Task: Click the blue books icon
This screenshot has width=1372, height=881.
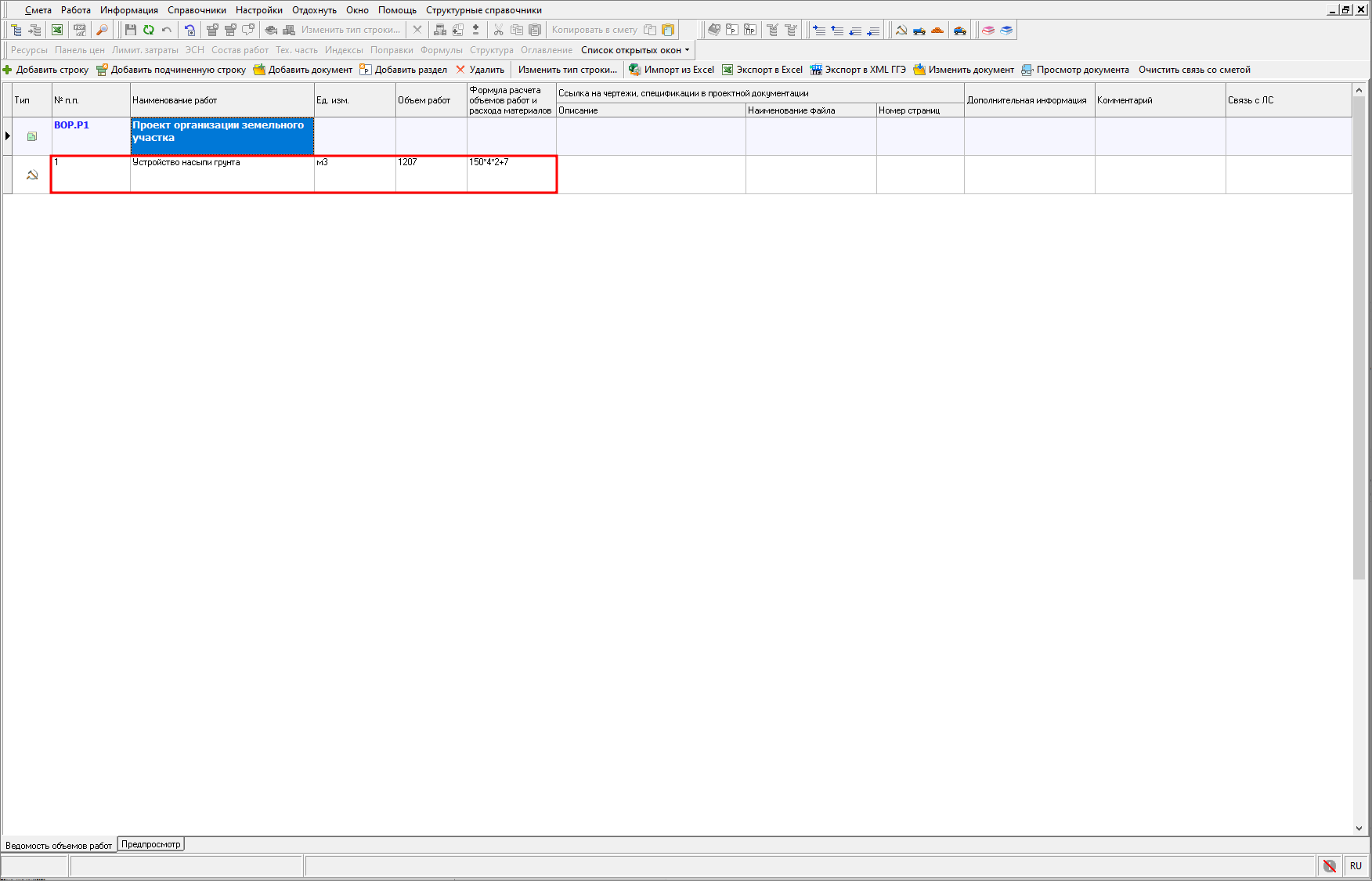Action: [x=1006, y=30]
